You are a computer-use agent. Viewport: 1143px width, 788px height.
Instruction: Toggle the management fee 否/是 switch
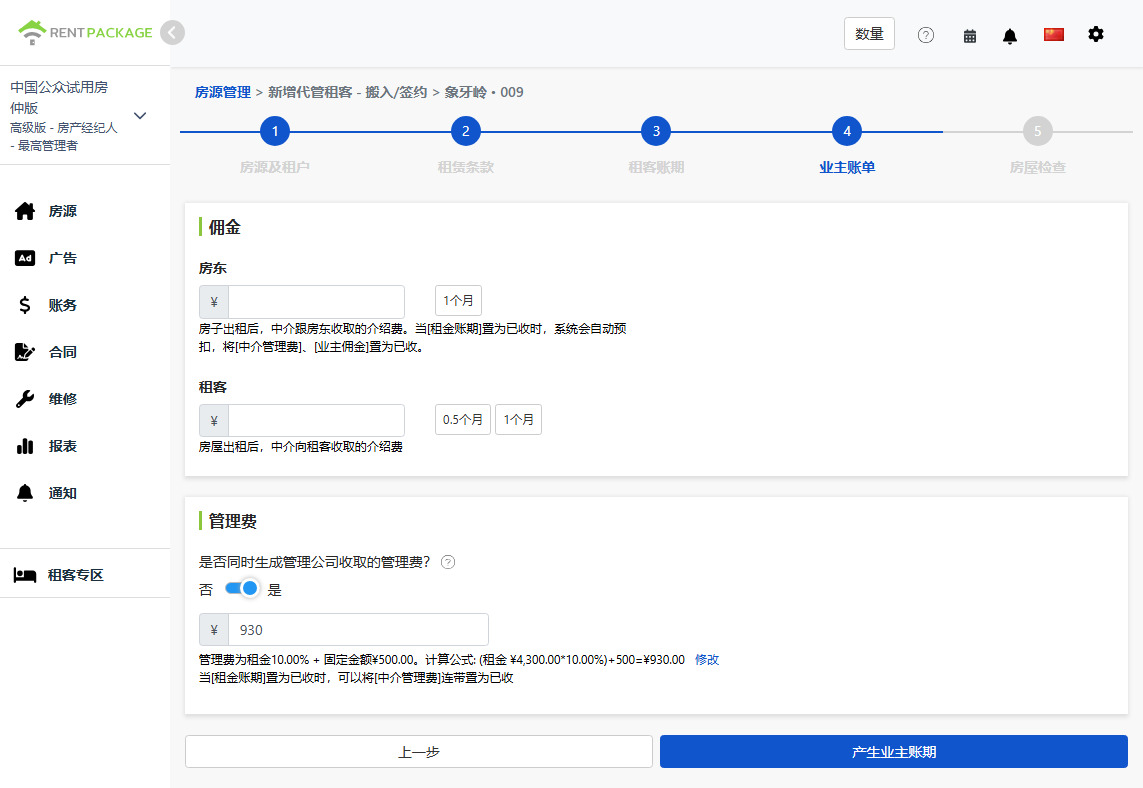(x=242, y=588)
